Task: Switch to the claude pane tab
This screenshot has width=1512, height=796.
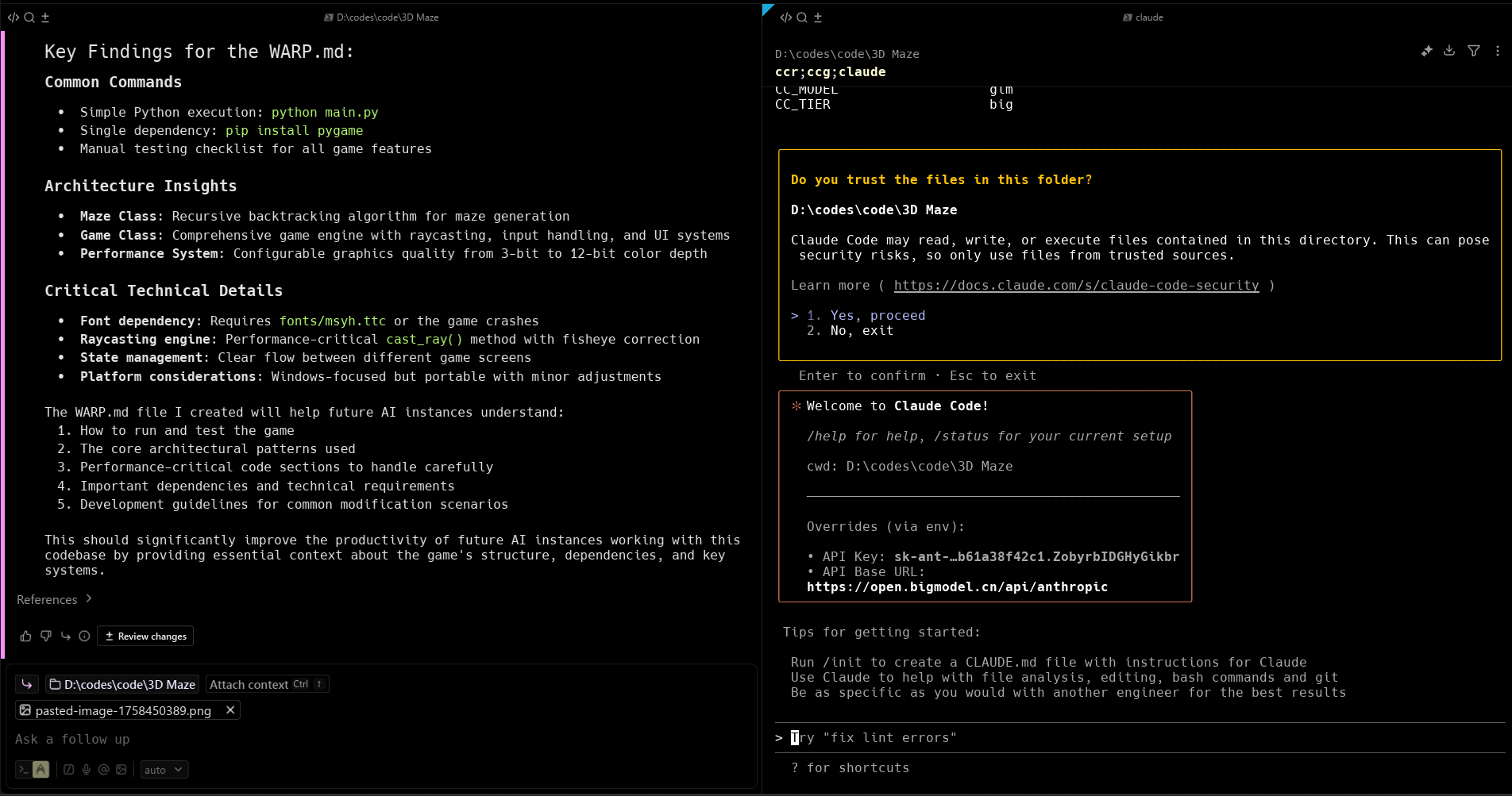Action: (x=1144, y=17)
